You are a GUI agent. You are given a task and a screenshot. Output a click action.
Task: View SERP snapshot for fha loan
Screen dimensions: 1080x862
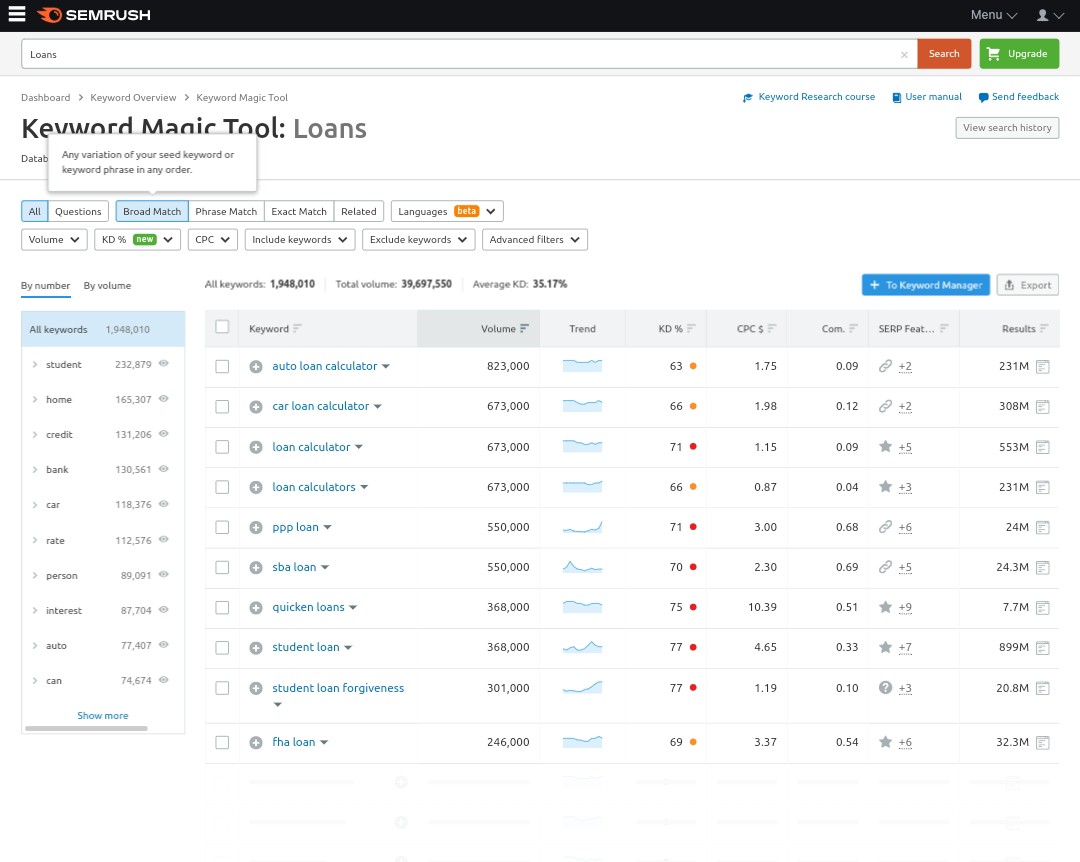[1043, 743]
